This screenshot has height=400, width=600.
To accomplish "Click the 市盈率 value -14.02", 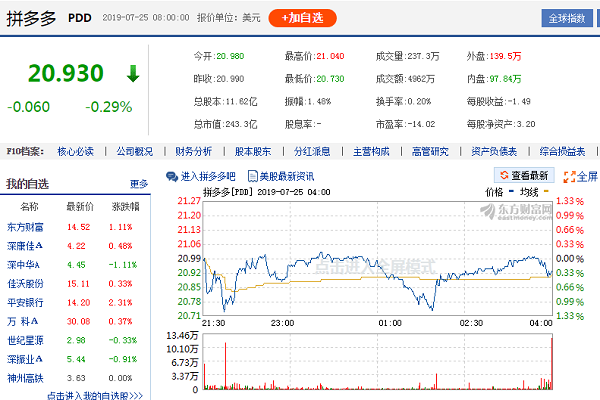I will point(421,124).
